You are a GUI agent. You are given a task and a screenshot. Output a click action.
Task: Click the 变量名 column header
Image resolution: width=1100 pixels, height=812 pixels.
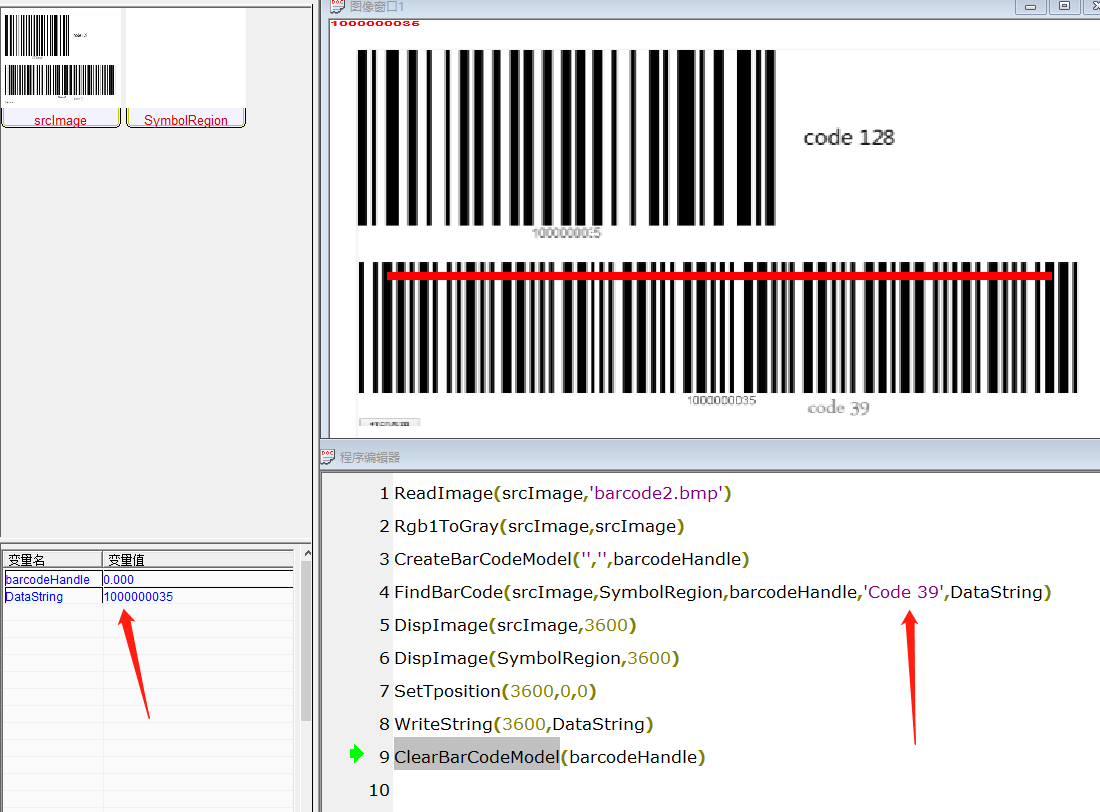click(53, 559)
